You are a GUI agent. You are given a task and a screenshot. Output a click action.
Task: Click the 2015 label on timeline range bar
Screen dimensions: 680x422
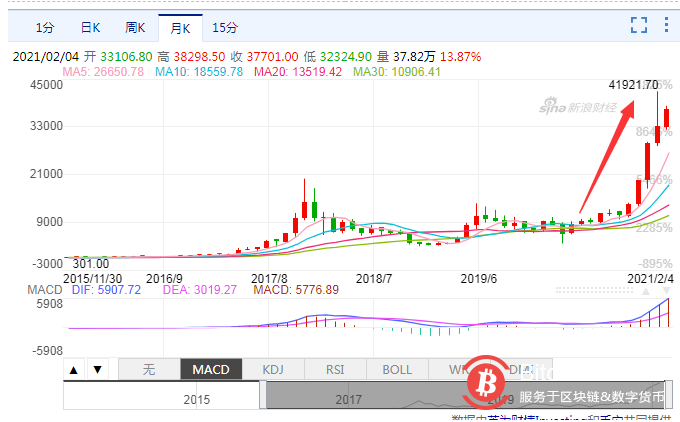click(196, 399)
